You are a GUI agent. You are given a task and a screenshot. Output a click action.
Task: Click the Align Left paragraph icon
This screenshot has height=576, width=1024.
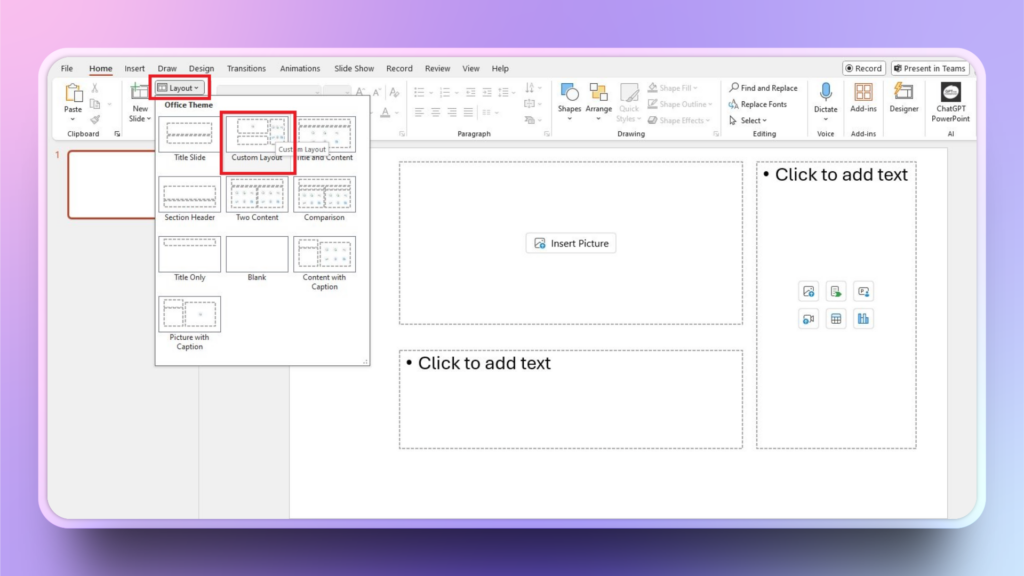419,112
